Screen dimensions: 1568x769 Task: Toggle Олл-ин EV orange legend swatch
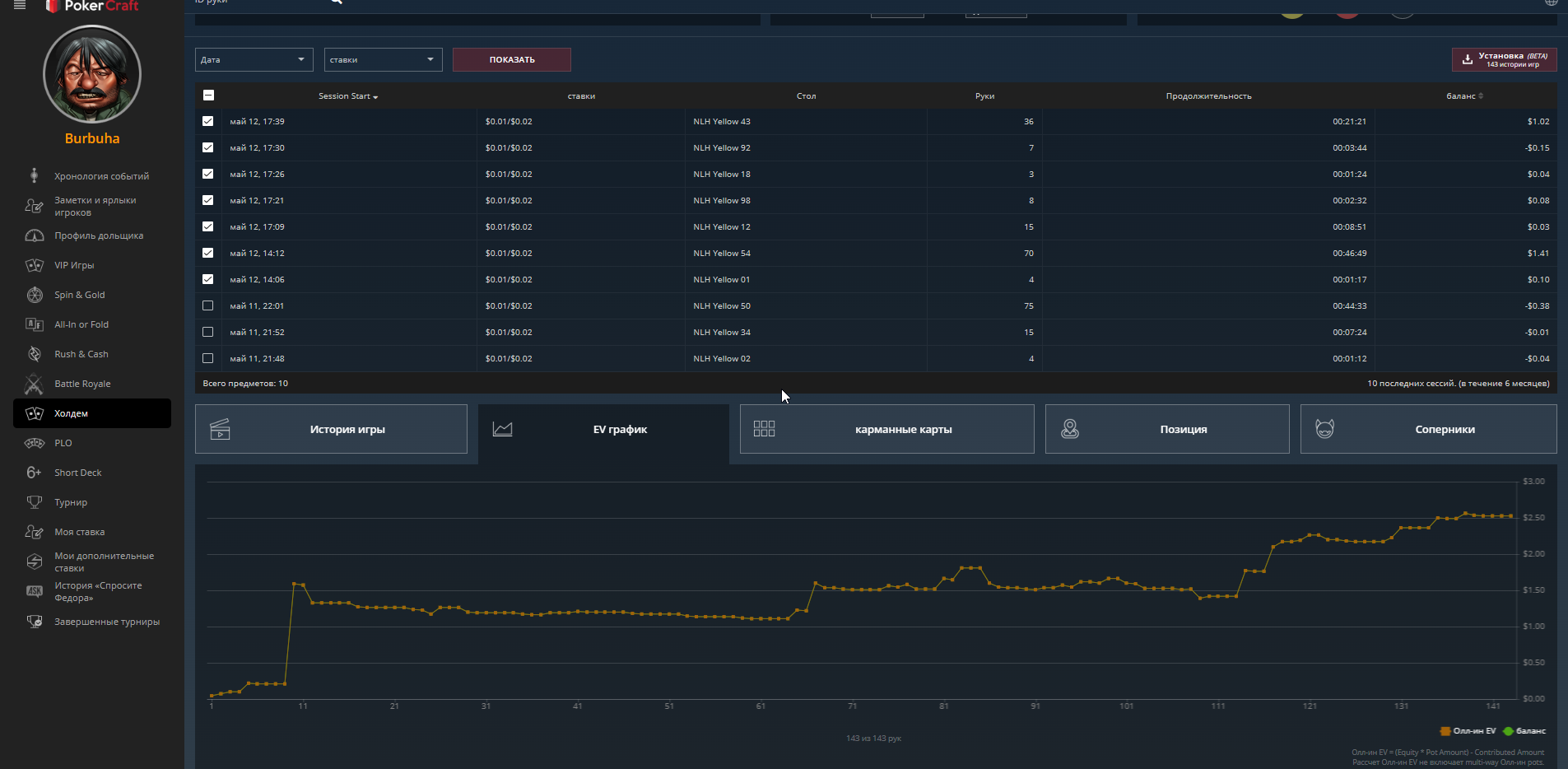pos(1445,731)
